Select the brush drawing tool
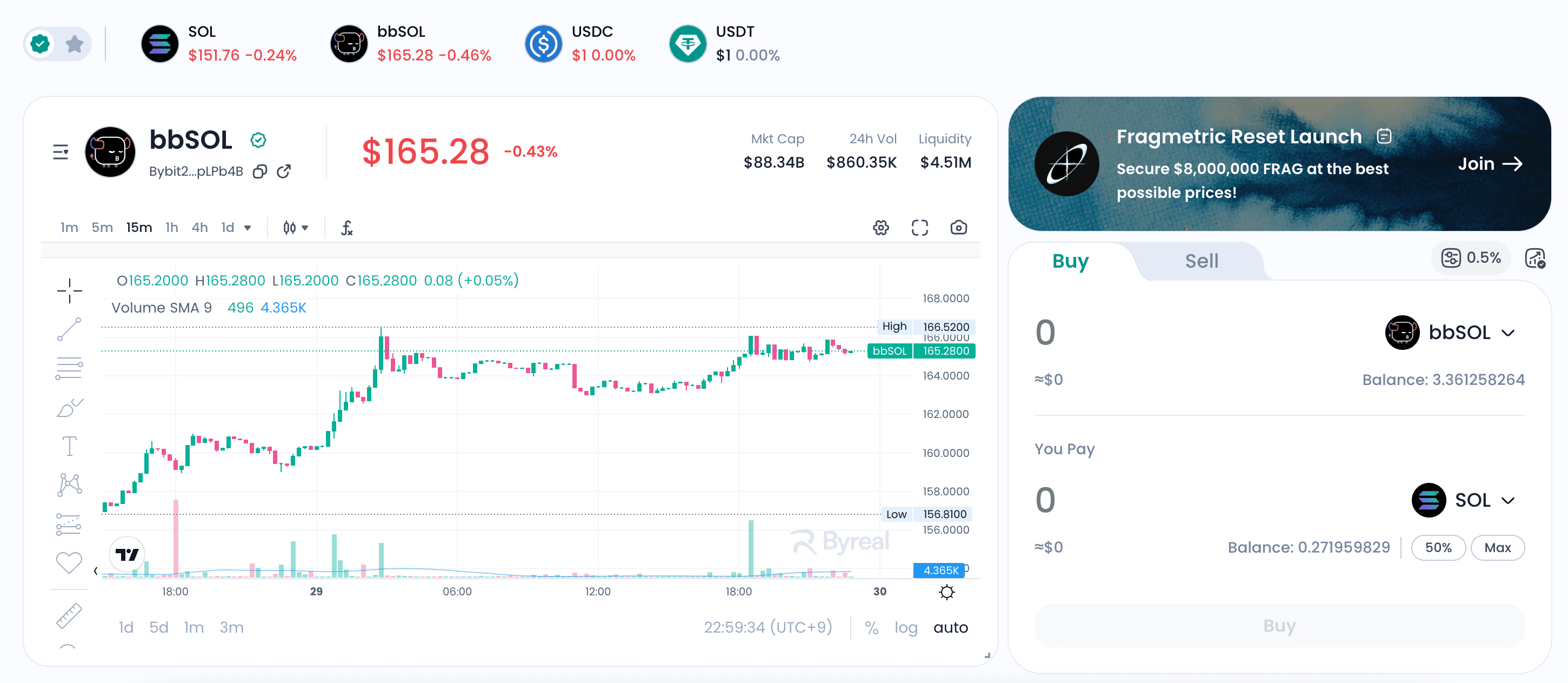Viewport: 1568px width, 683px height. [69, 407]
